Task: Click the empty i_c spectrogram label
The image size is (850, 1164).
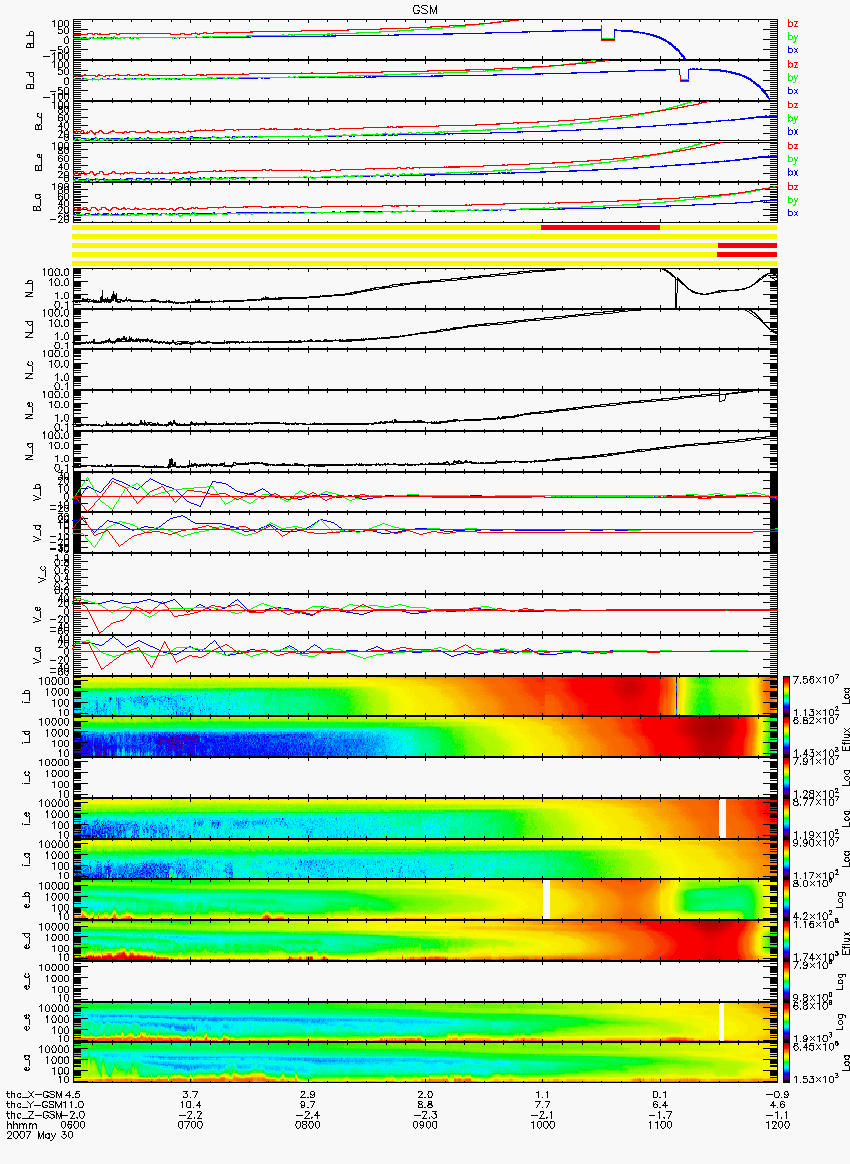Action: (27, 778)
